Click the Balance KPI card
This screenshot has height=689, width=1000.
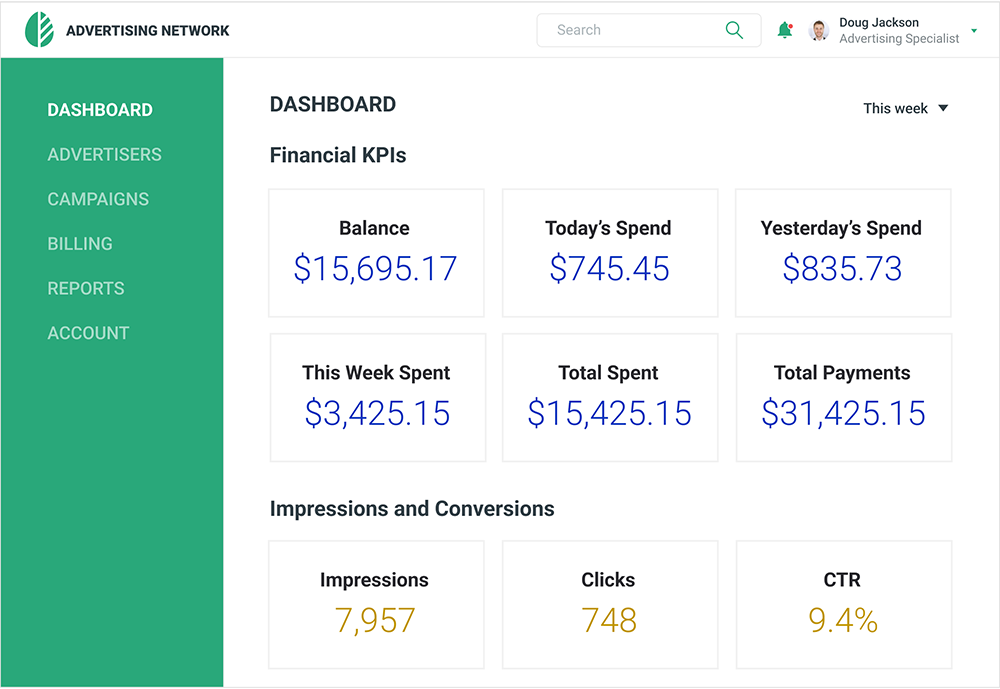coord(376,253)
